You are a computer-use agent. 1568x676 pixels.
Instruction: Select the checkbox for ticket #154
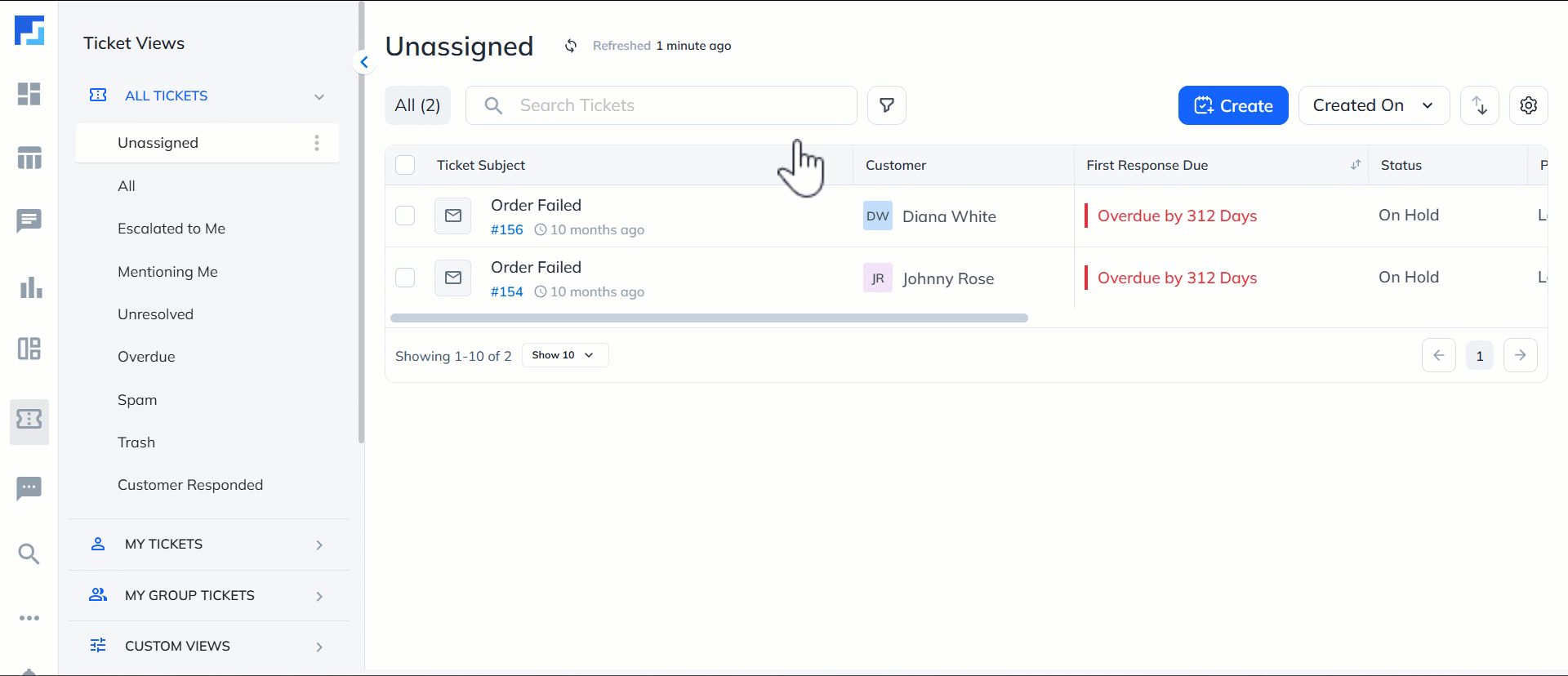coord(405,278)
